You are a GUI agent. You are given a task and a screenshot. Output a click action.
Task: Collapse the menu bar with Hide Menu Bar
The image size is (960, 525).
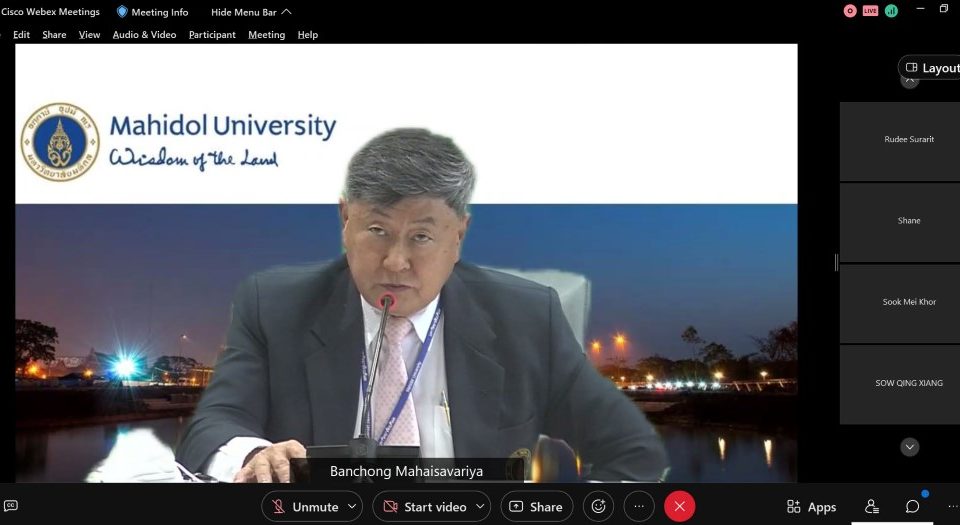click(x=251, y=12)
